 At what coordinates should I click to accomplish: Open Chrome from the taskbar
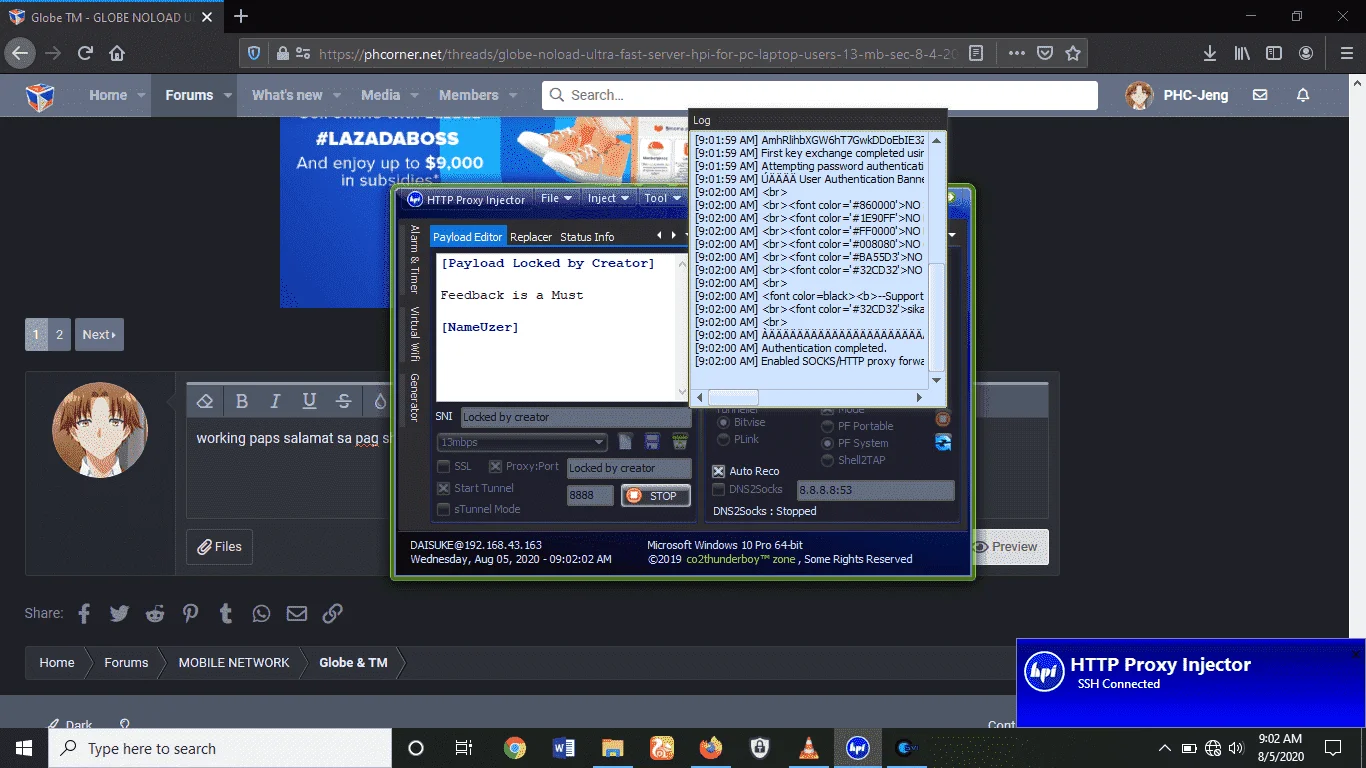(x=515, y=748)
